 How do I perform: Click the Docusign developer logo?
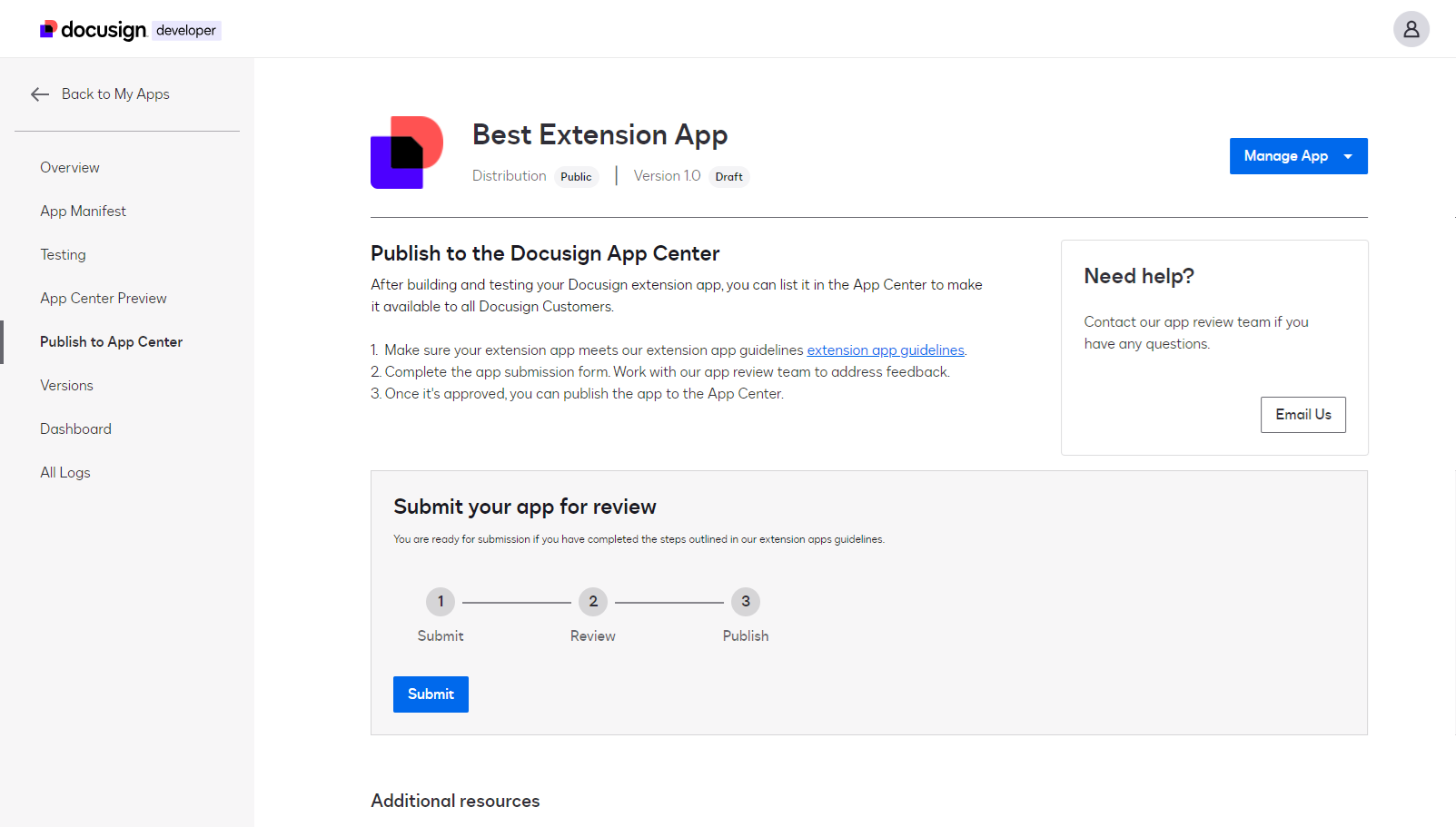tap(130, 30)
